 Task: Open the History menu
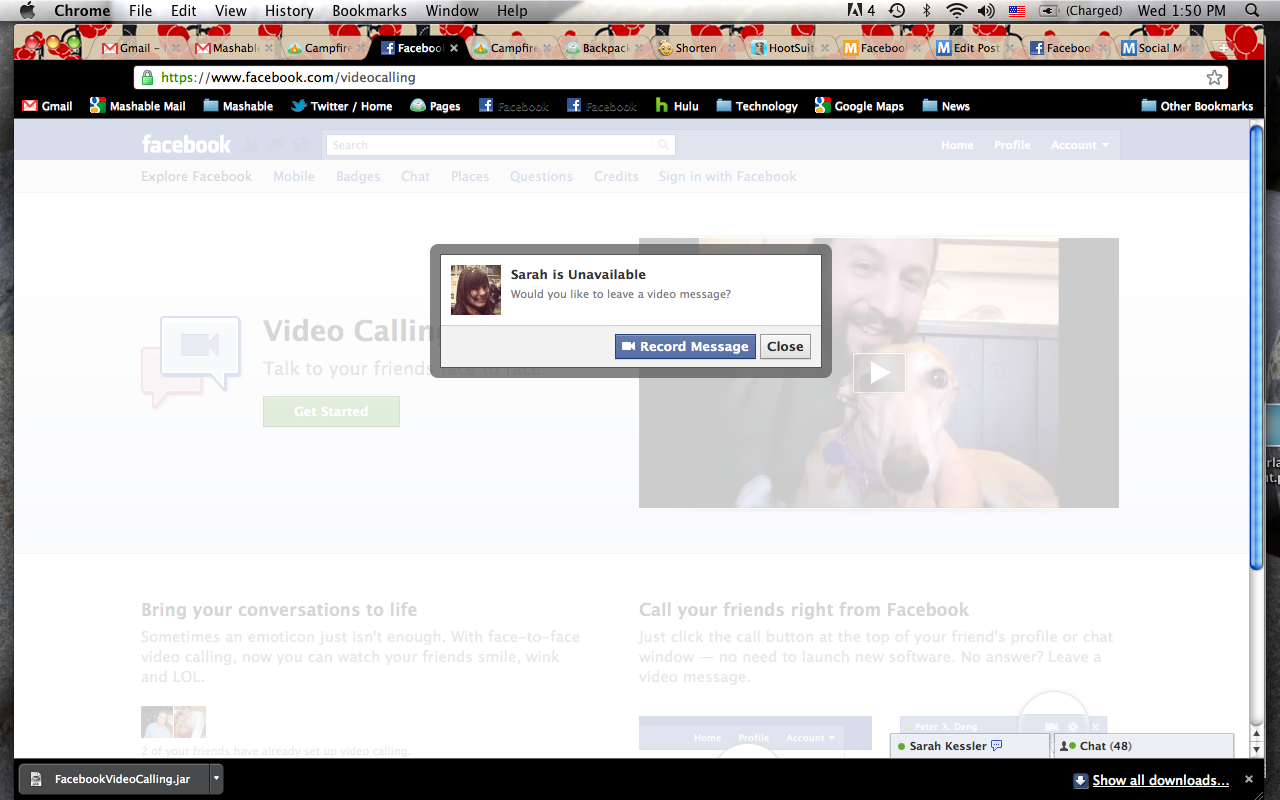click(289, 11)
